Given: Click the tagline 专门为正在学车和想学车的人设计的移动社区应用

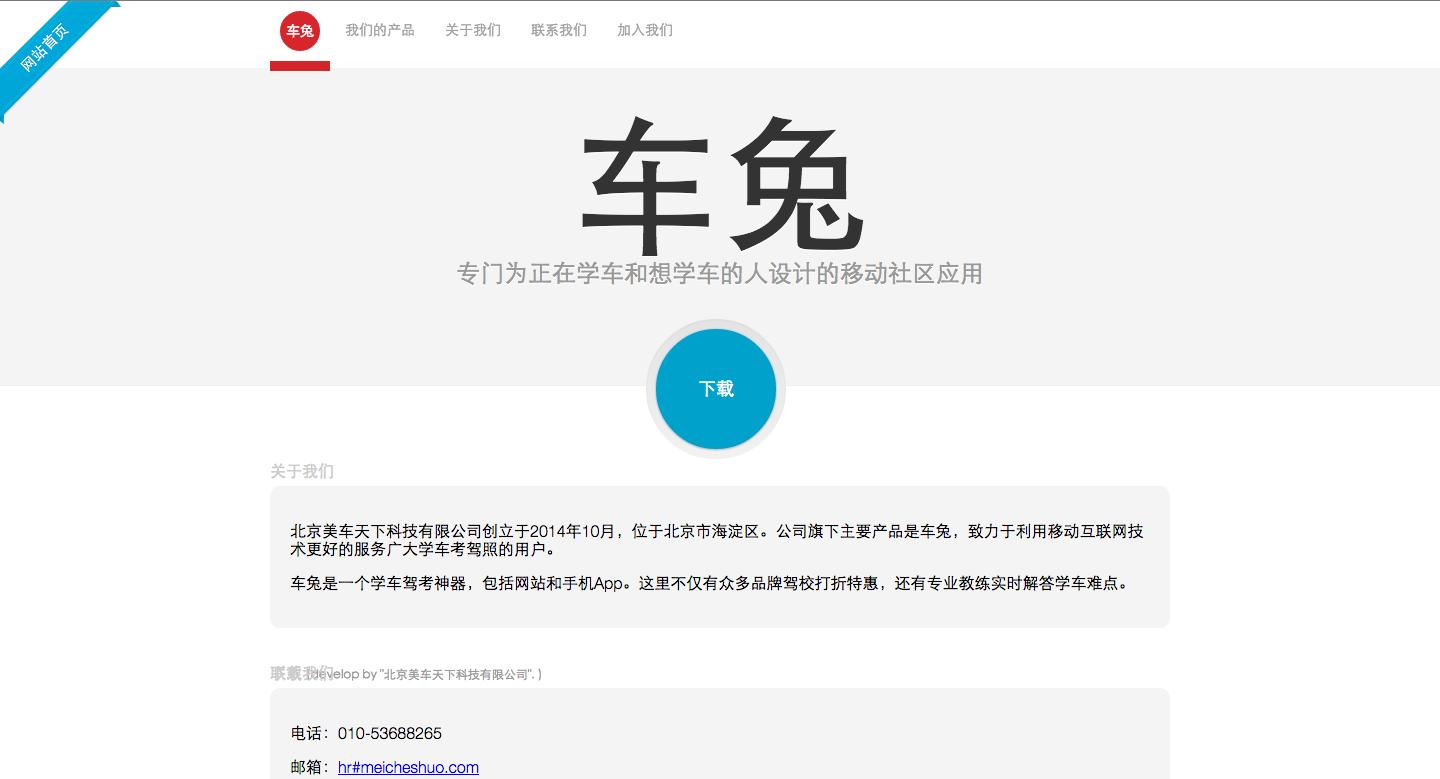Looking at the screenshot, I should click(720, 273).
